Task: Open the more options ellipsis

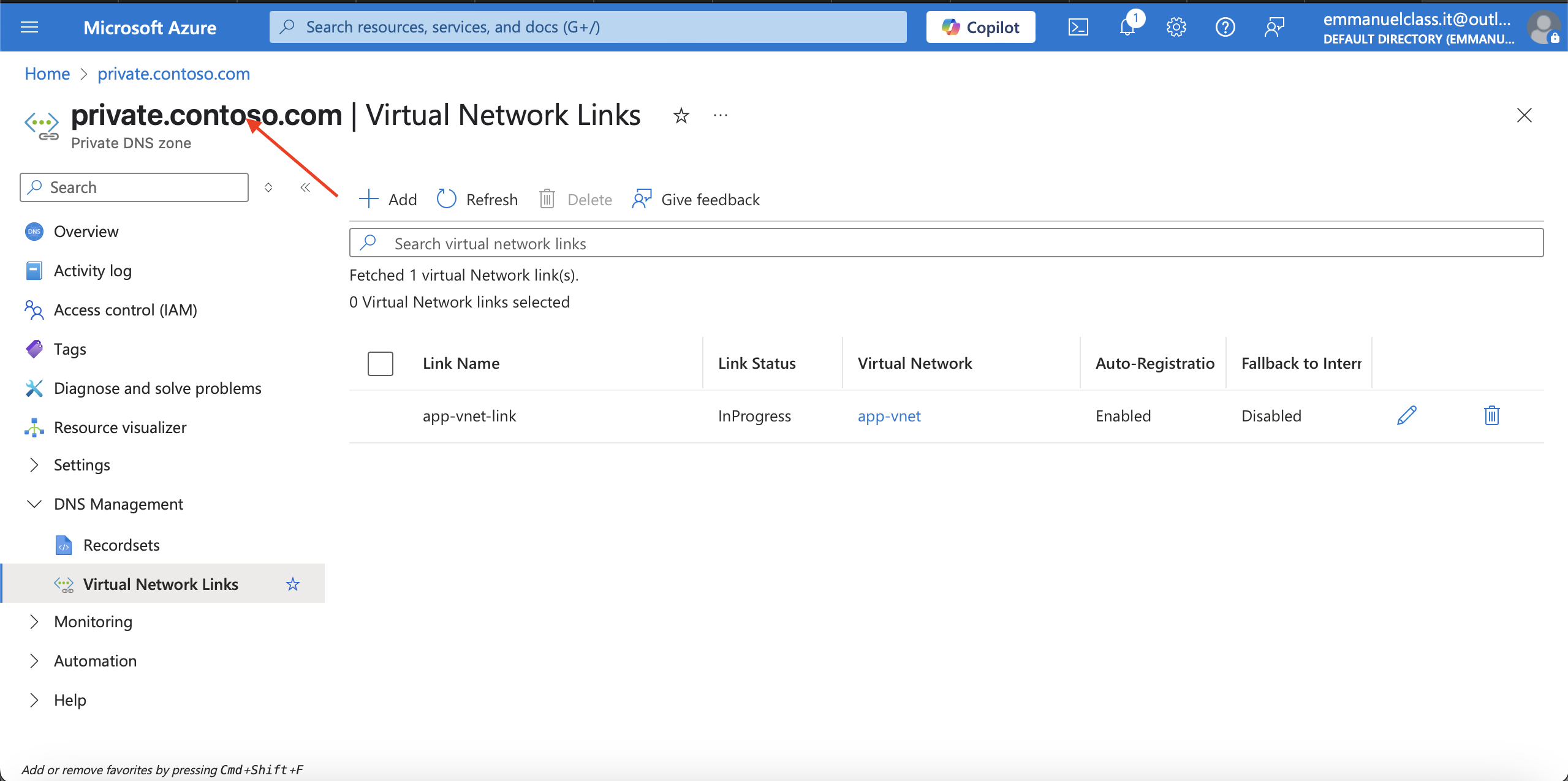Action: 721,115
